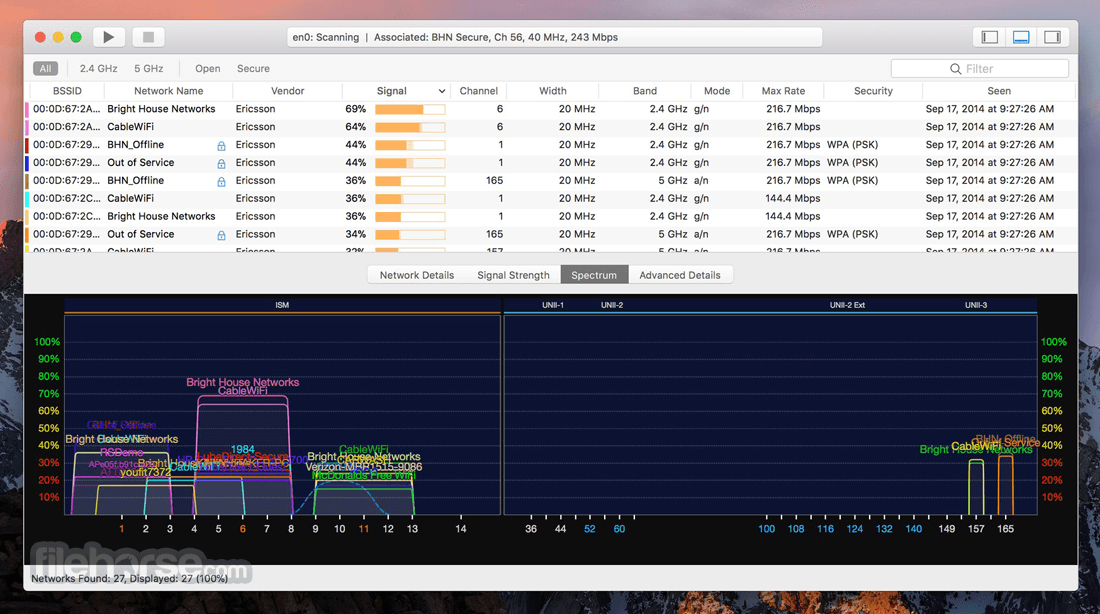Stop scanning with the stop button
Image resolution: width=1100 pixels, height=614 pixels.
(x=148, y=37)
